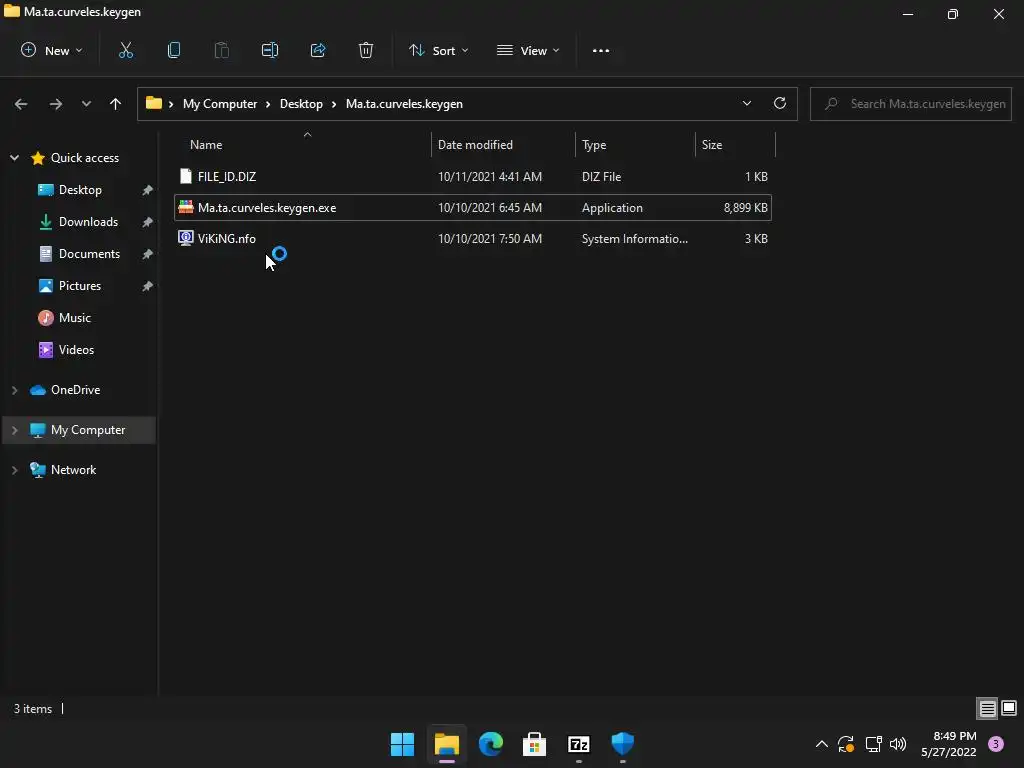Screen dimensions: 1024x768
Task: Click the DIZ File type cell
Action: [601, 176]
